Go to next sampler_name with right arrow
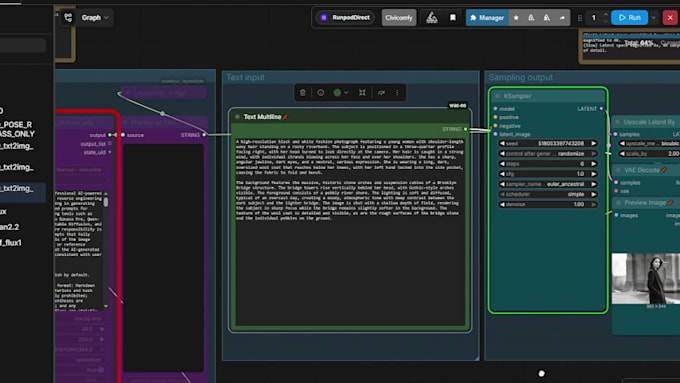 pos(594,184)
